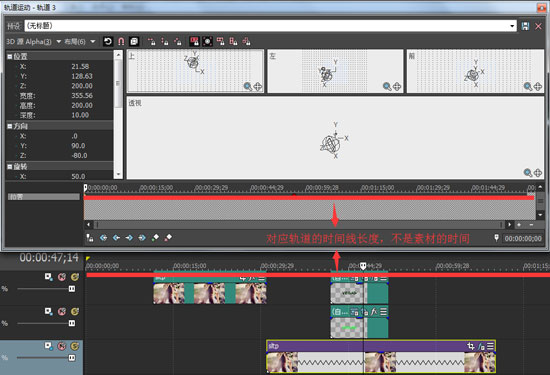
Task: Open pan/crop icon on purple sltp clip
Action: coord(471,346)
